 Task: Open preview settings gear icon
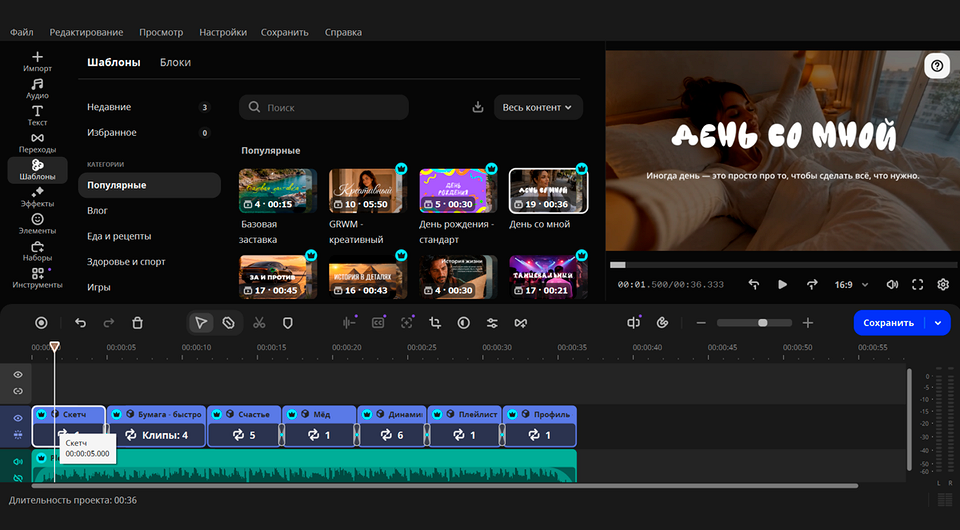(x=943, y=285)
